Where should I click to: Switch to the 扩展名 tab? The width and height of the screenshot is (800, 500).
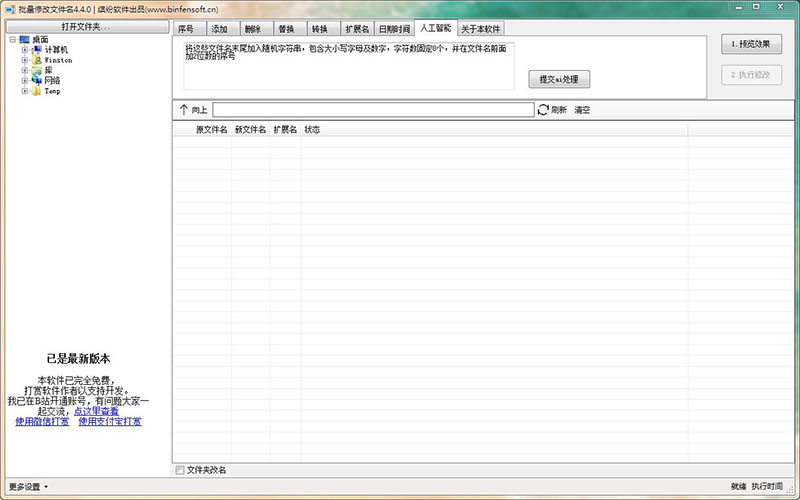point(357,29)
